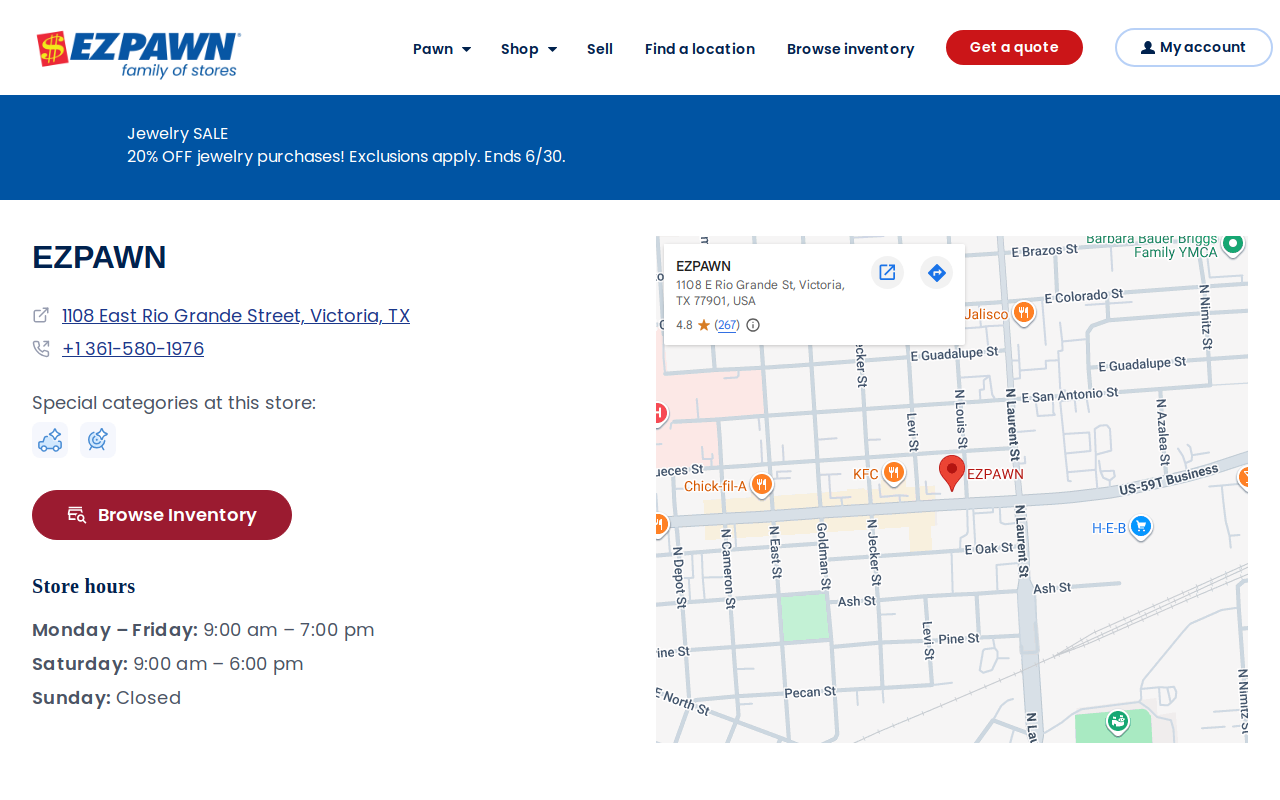Click the KFC restaurant marker on map
This screenshot has width=1280, height=800.
(894, 473)
